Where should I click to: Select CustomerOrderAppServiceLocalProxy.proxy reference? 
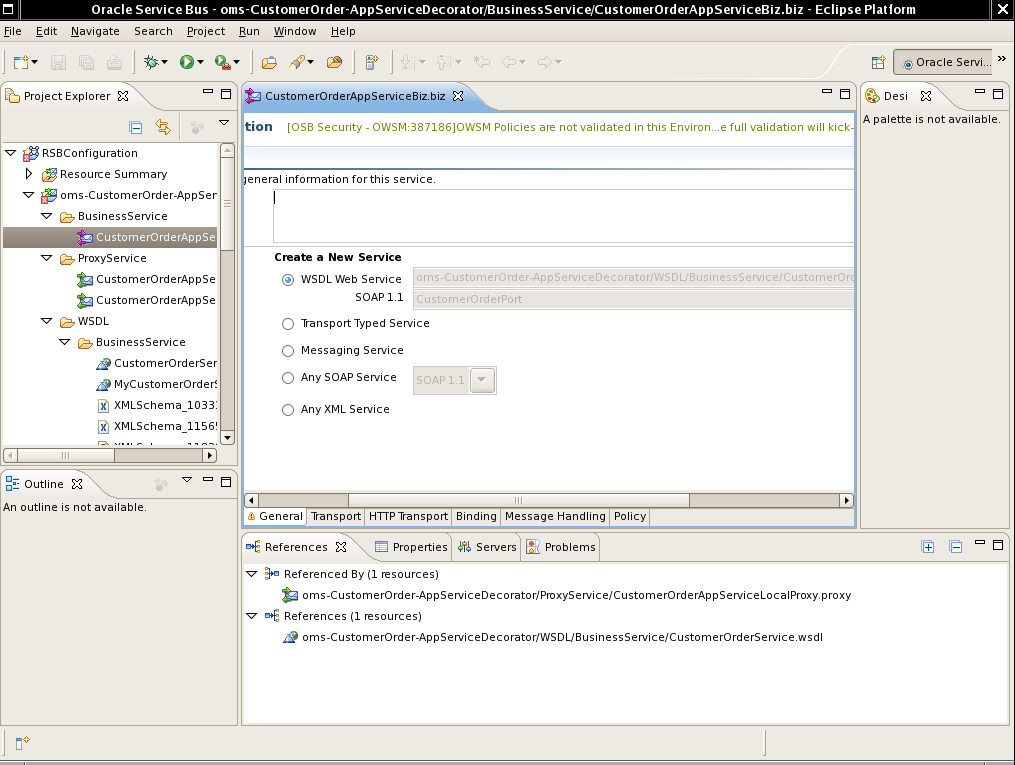tap(566, 595)
